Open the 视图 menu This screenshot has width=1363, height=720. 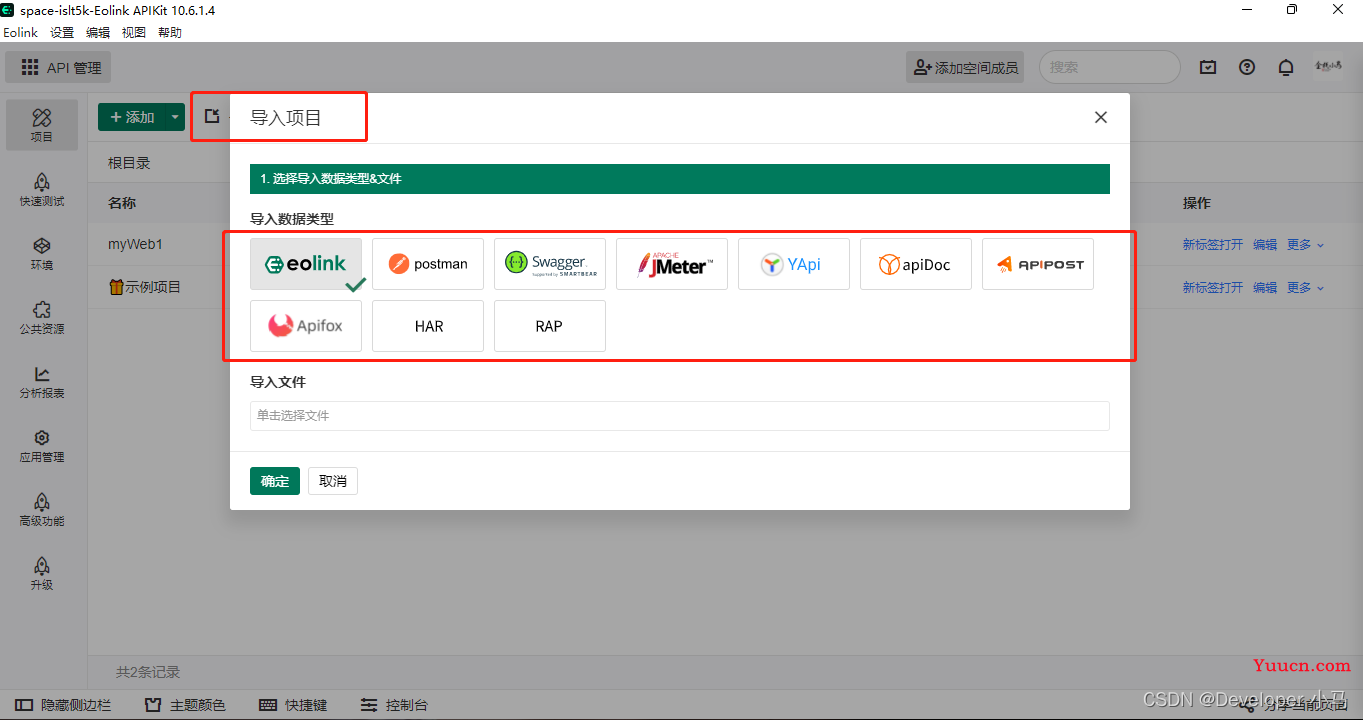[134, 32]
